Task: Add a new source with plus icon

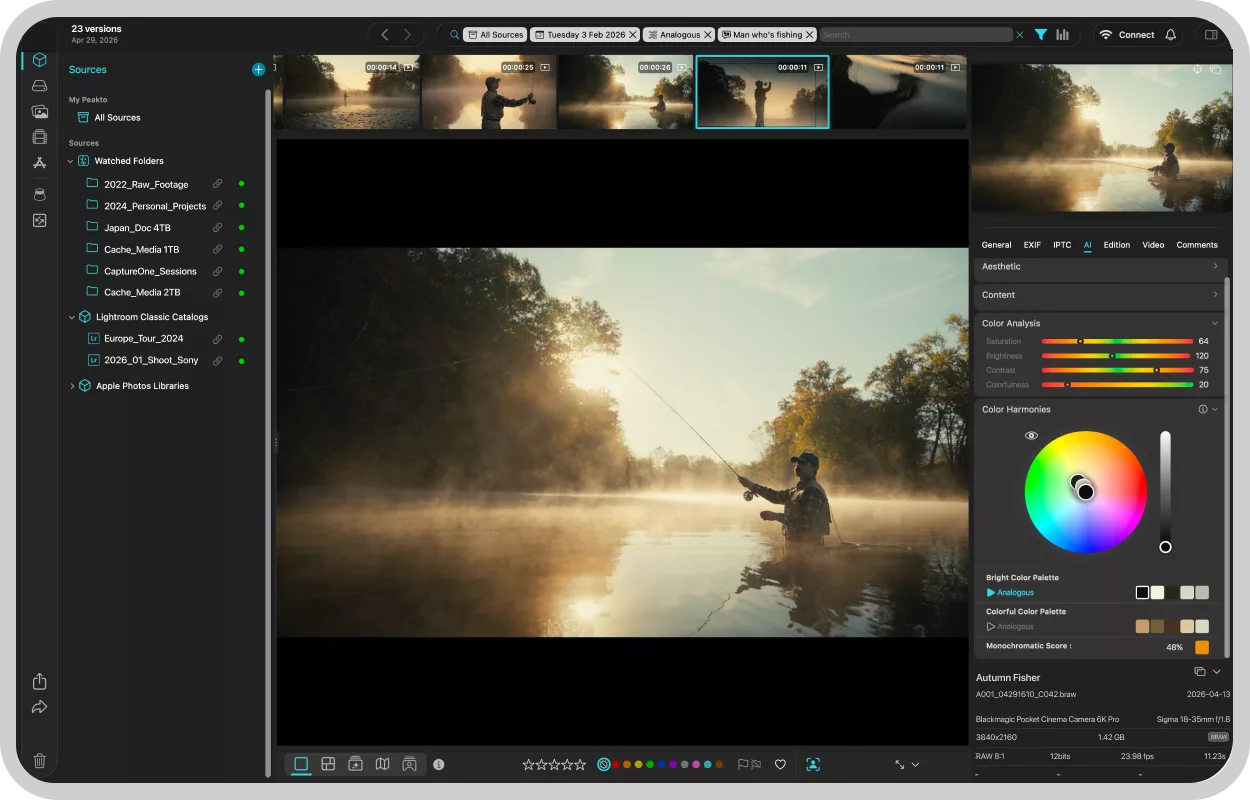Action: pos(258,70)
